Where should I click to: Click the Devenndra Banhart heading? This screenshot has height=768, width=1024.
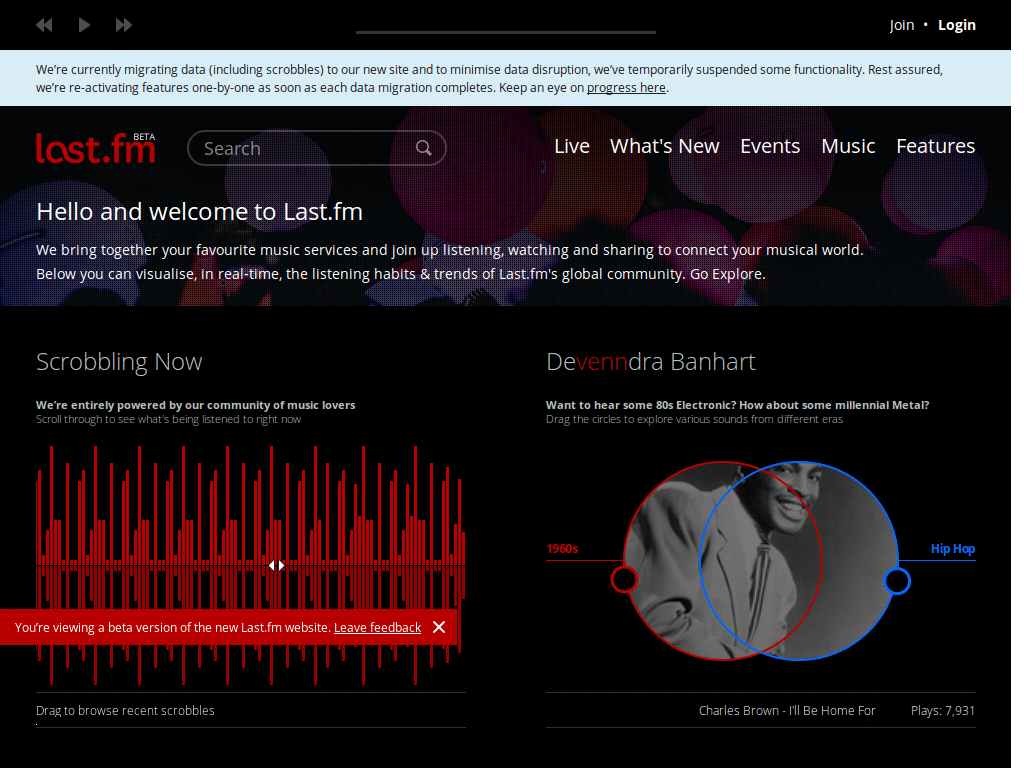coord(650,362)
